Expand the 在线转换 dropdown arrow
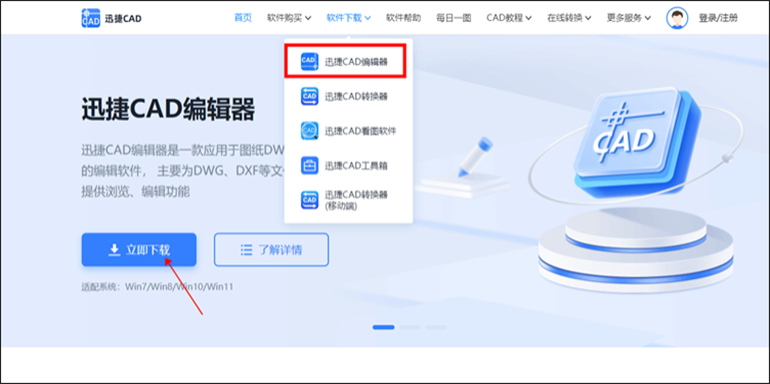Screen dimensions: 770x384 (x=588, y=19)
